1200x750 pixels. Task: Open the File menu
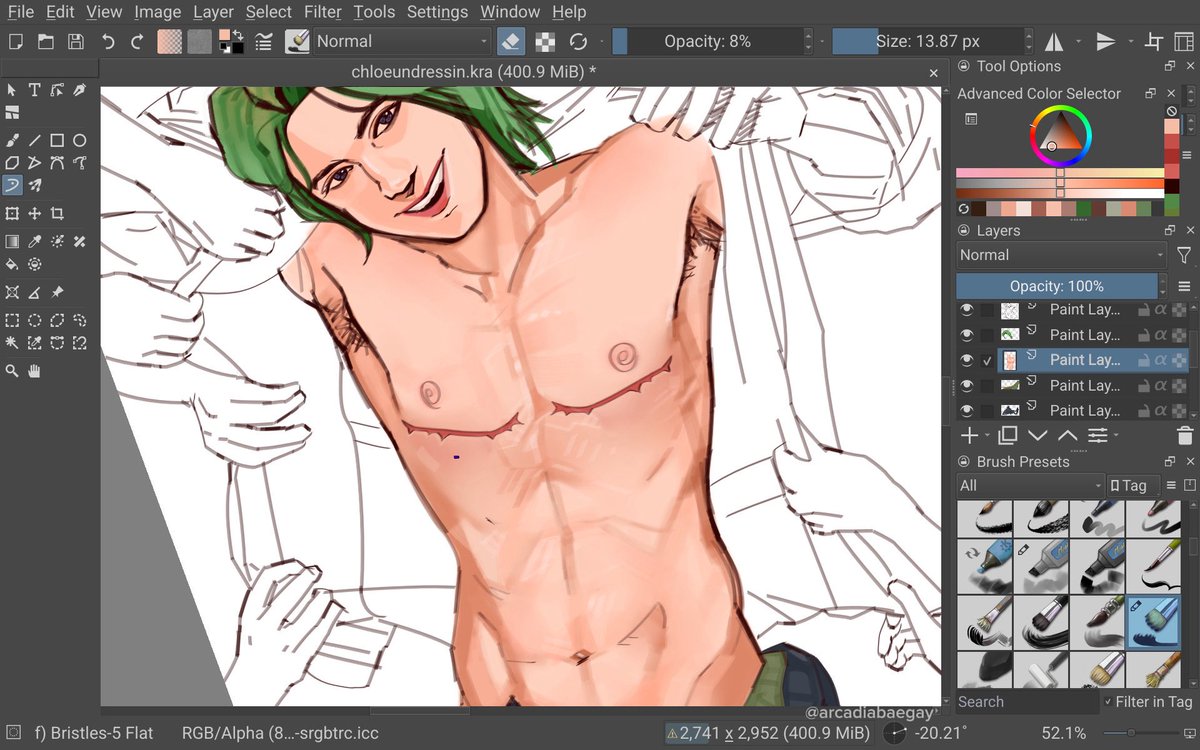tap(20, 12)
